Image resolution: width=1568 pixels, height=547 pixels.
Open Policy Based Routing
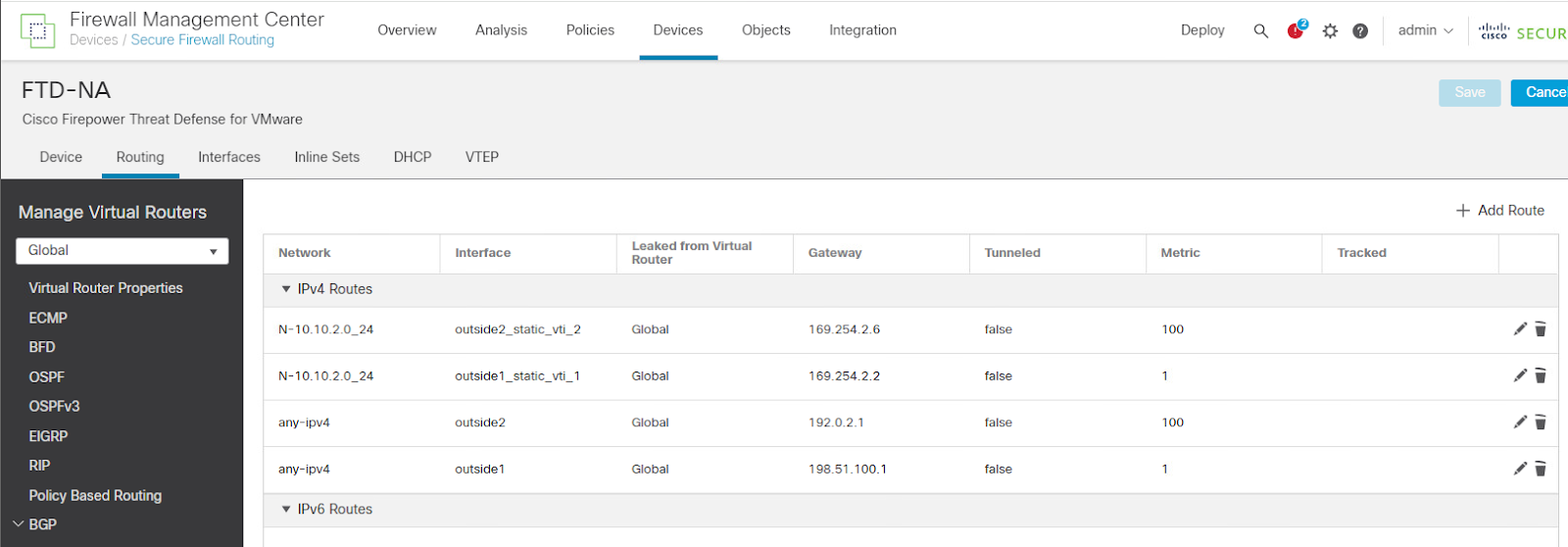[95, 496]
